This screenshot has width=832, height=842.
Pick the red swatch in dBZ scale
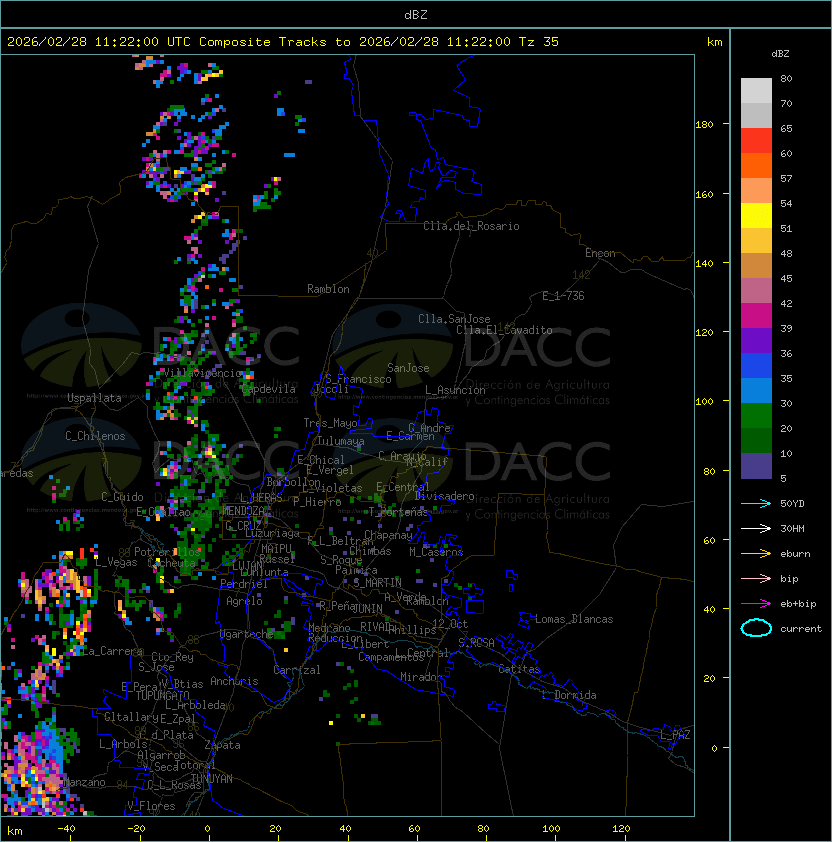click(756, 140)
